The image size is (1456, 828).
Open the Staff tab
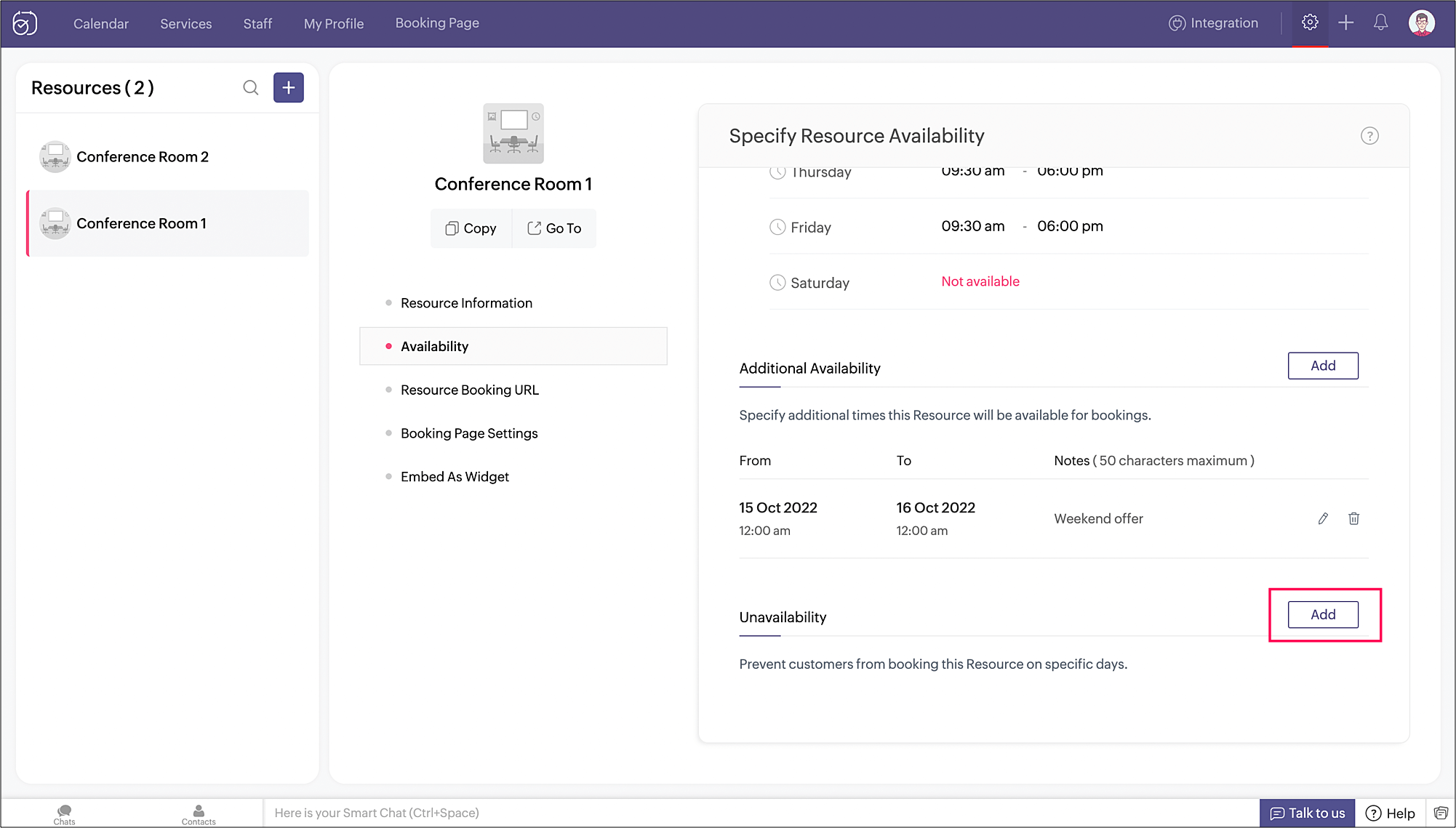click(257, 24)
